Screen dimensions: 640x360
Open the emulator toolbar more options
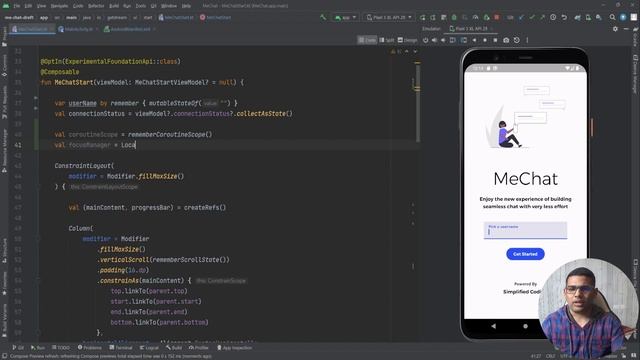[x=527, y=40]
